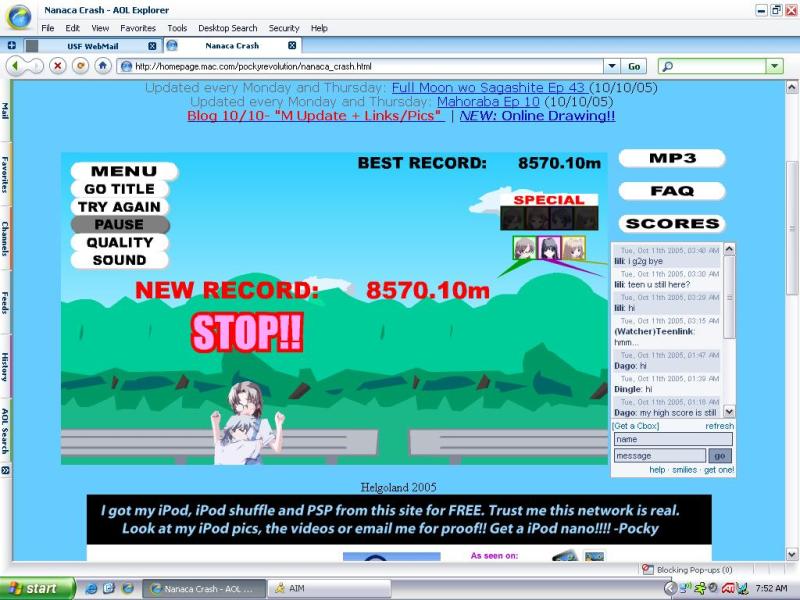
Task: Click the chat name input field
Action: 673,439
